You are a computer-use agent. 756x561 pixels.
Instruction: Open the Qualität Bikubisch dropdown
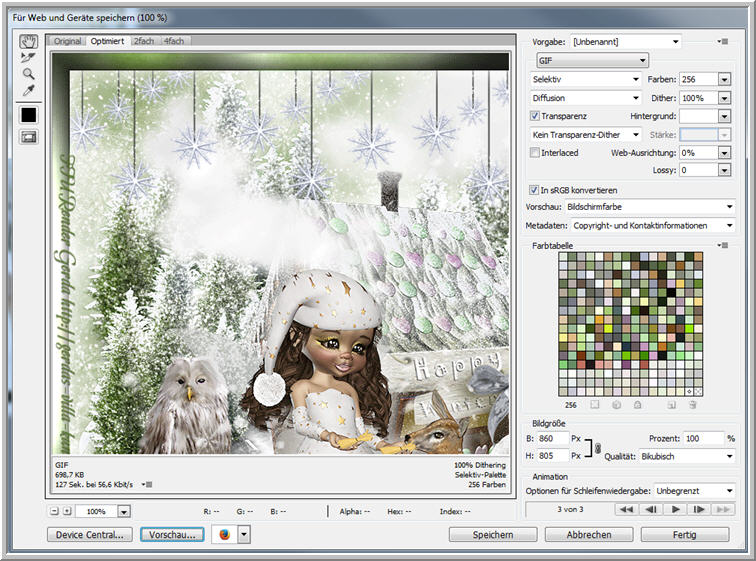click(687, 456)
